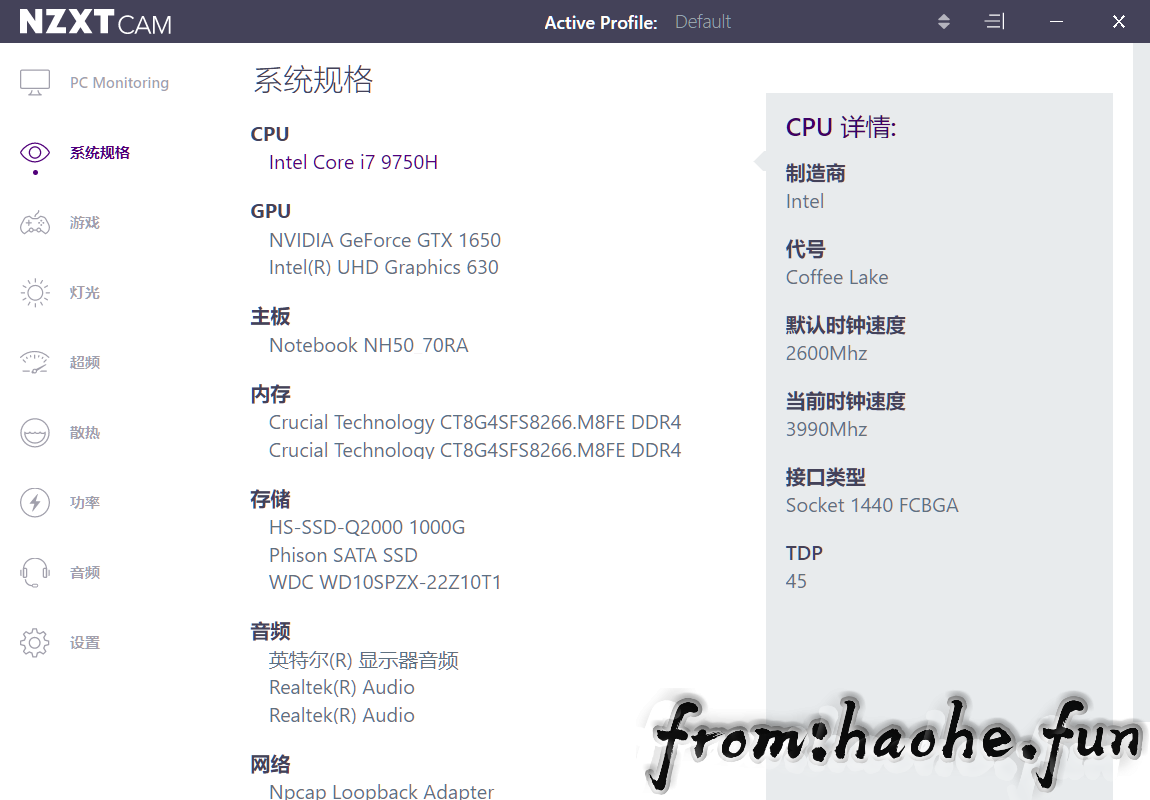Select 英特尔(R) 显示器音频 audio entry
Viewport: 1150px width, 800px height.
click(x=363, y=661)
